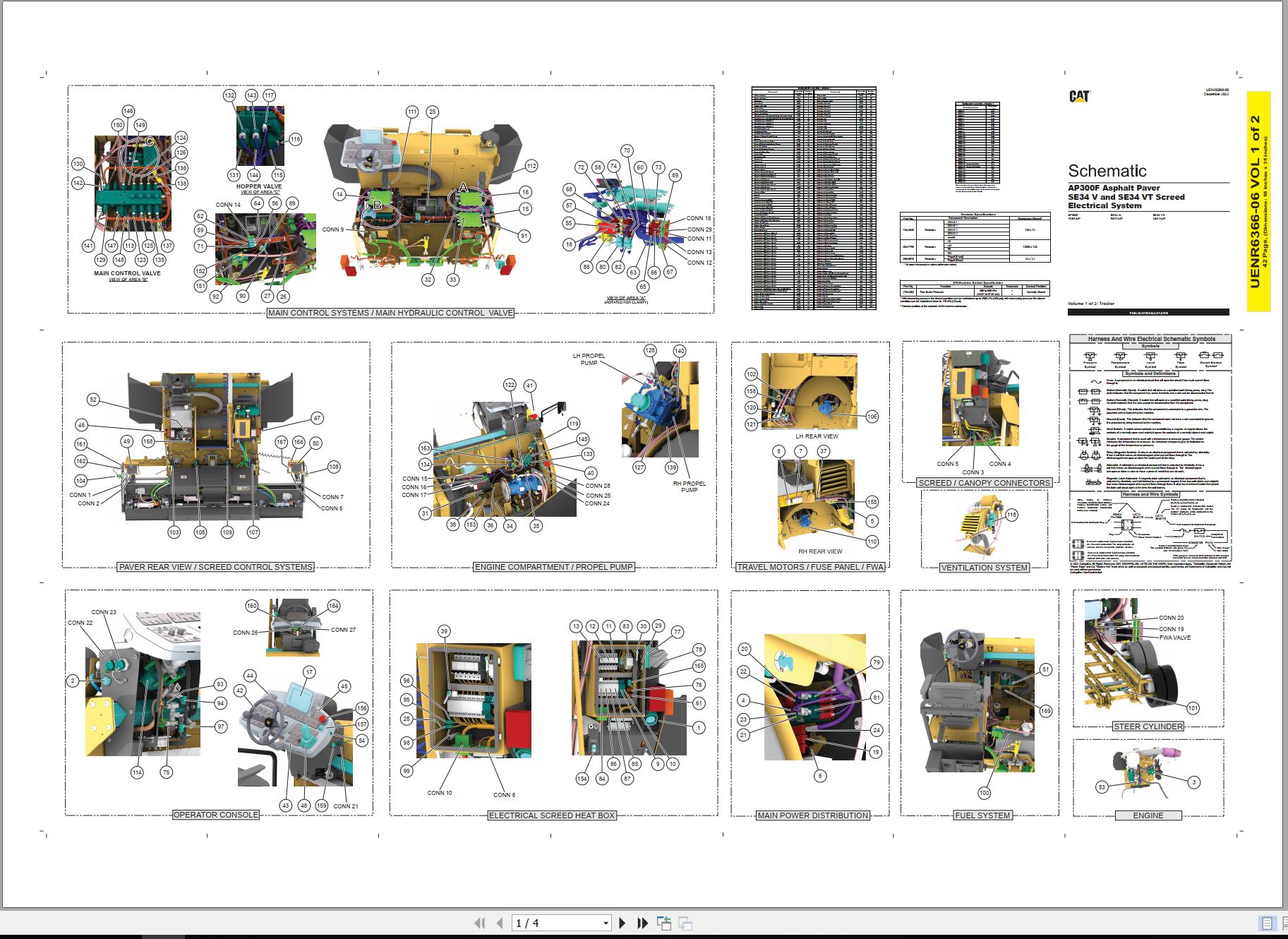Go to the previous page

[x=500, y=923]
